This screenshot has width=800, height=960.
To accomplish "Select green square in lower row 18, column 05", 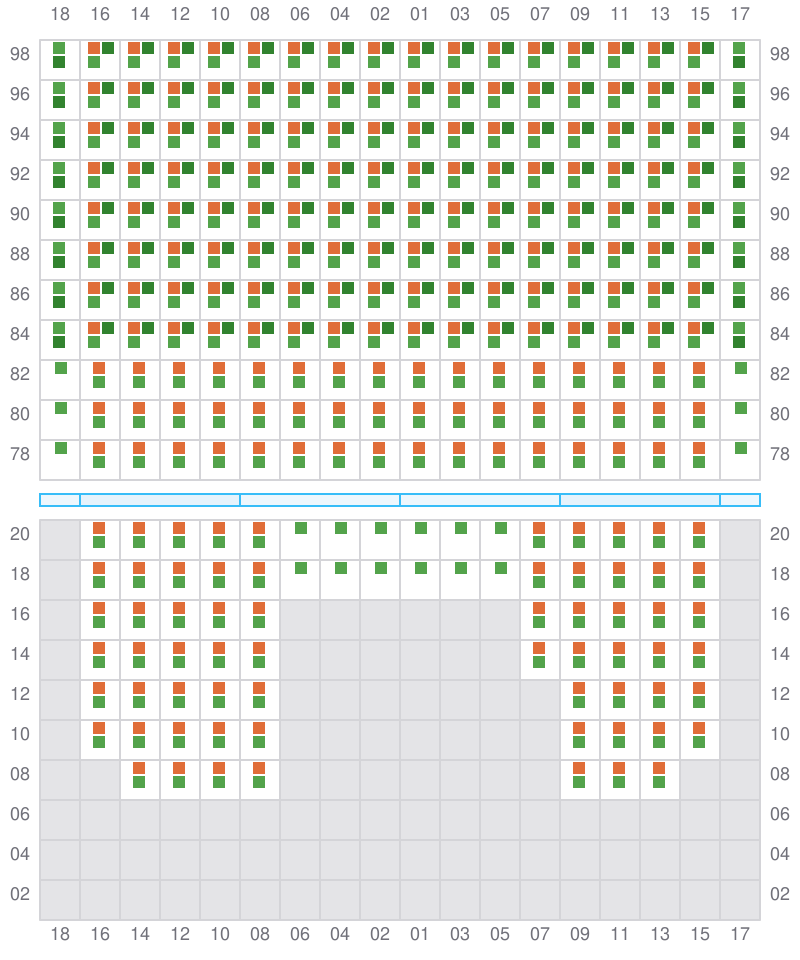I will click(x=501, y=568).
